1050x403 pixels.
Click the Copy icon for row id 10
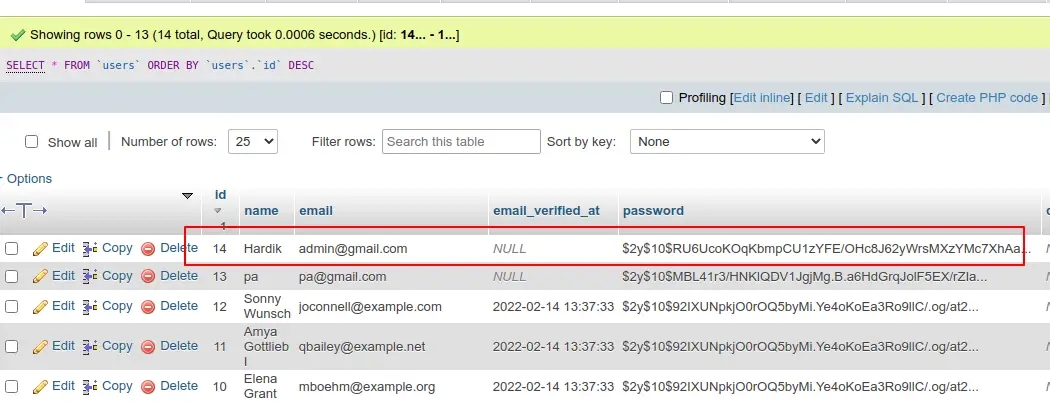point(90,386)
